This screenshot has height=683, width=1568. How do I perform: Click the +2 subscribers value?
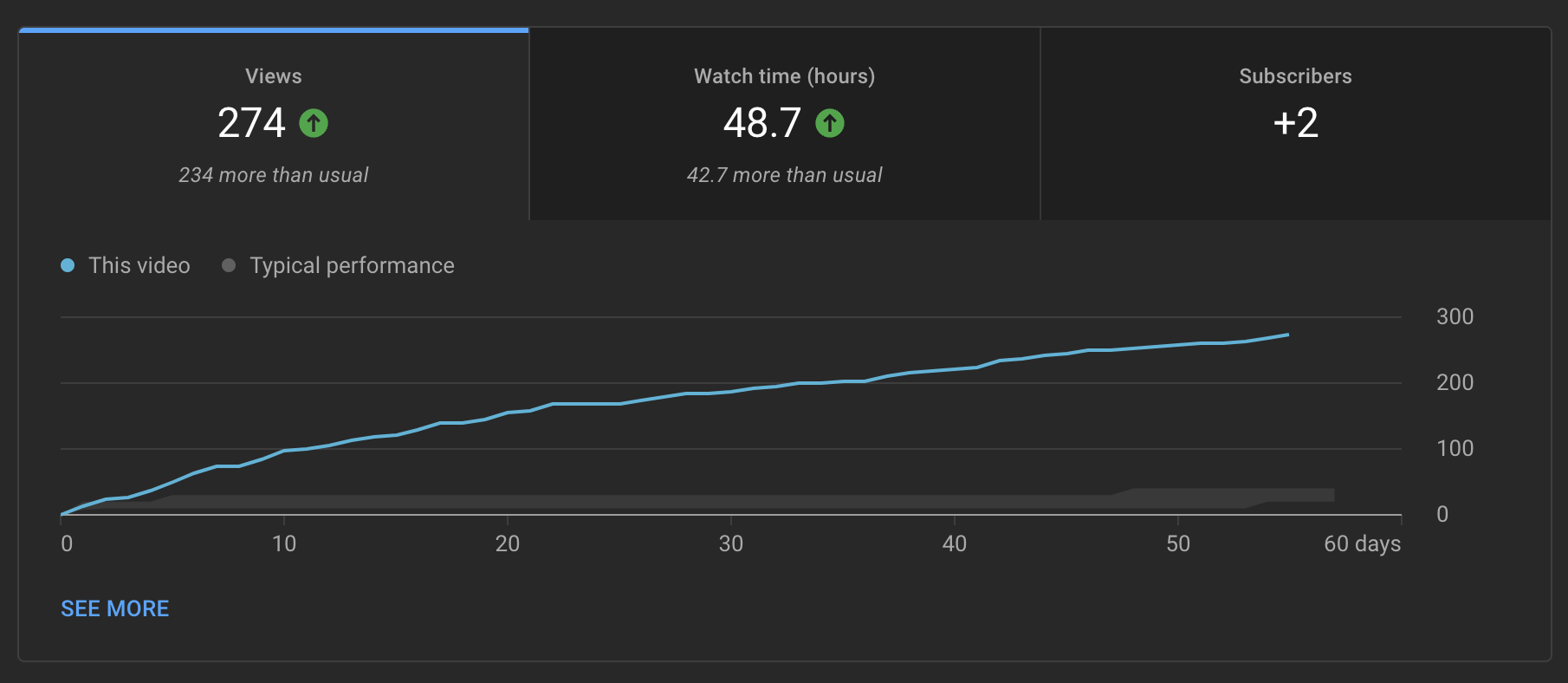1295,123
